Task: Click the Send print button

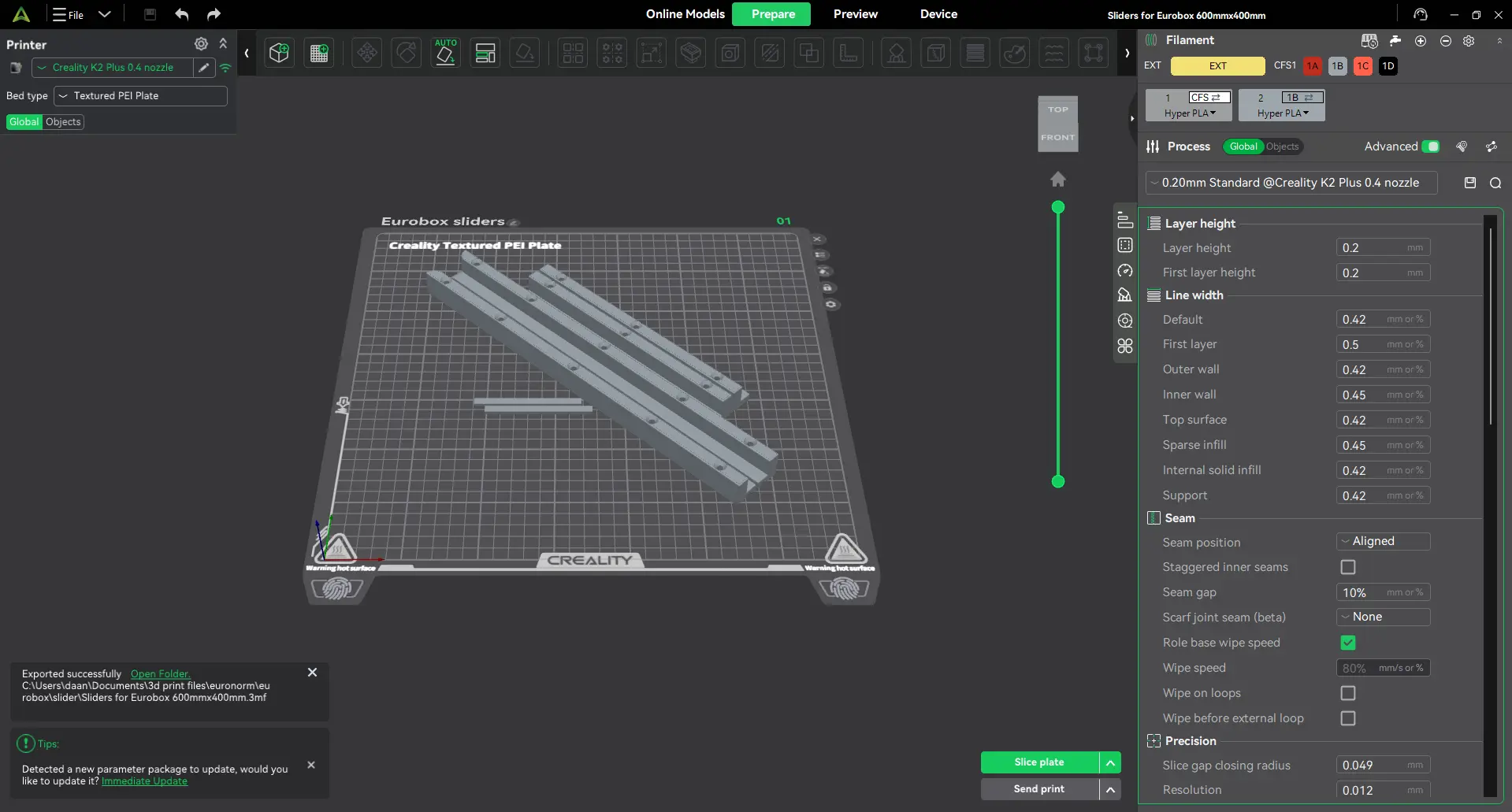Action: tap(1039, 789)
